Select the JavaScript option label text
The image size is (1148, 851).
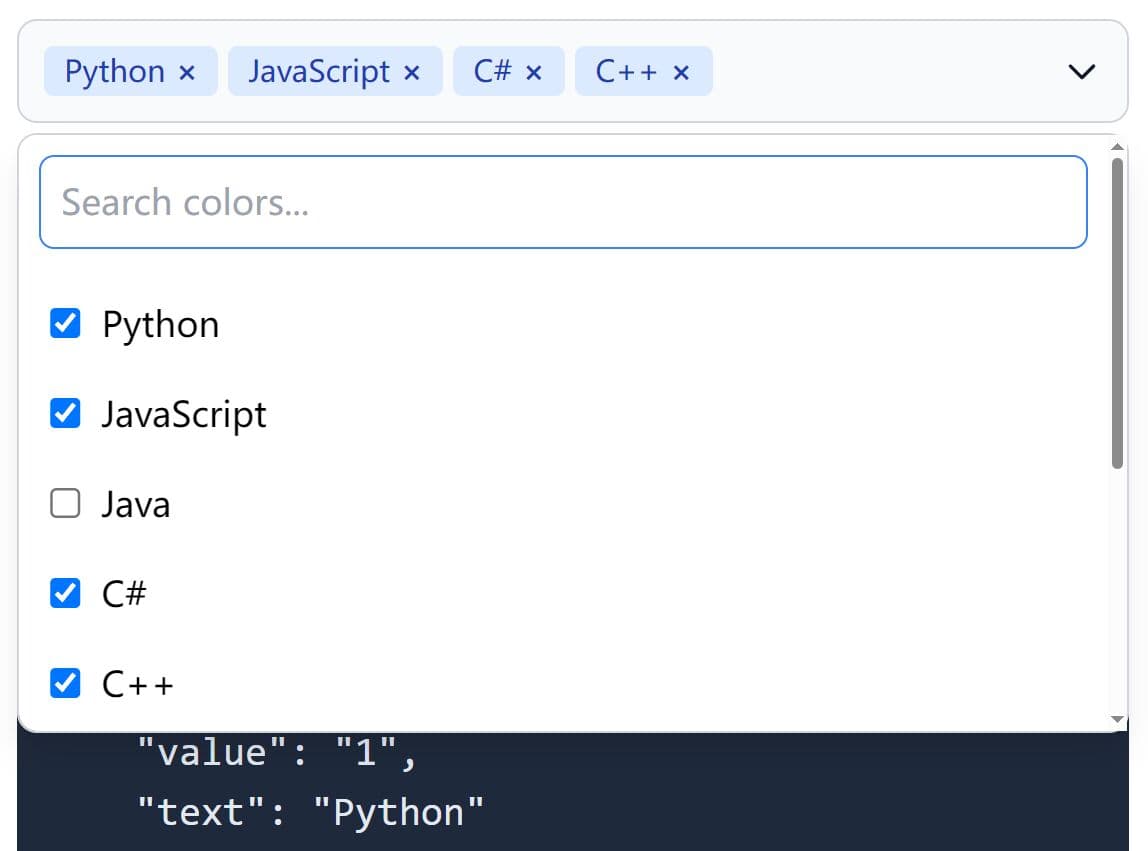[184, 415]
